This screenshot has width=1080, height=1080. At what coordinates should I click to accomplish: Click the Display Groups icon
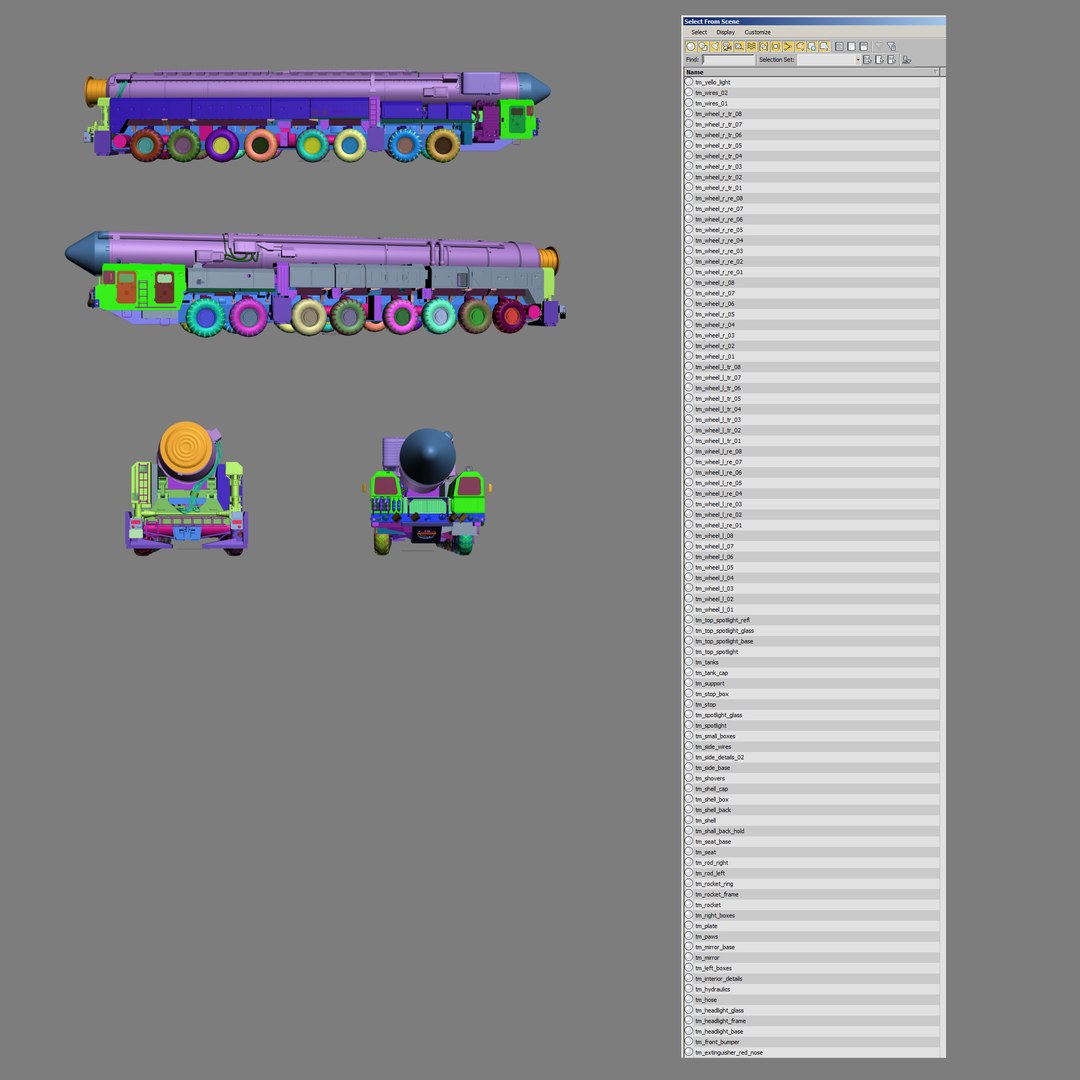coord(763,46)
